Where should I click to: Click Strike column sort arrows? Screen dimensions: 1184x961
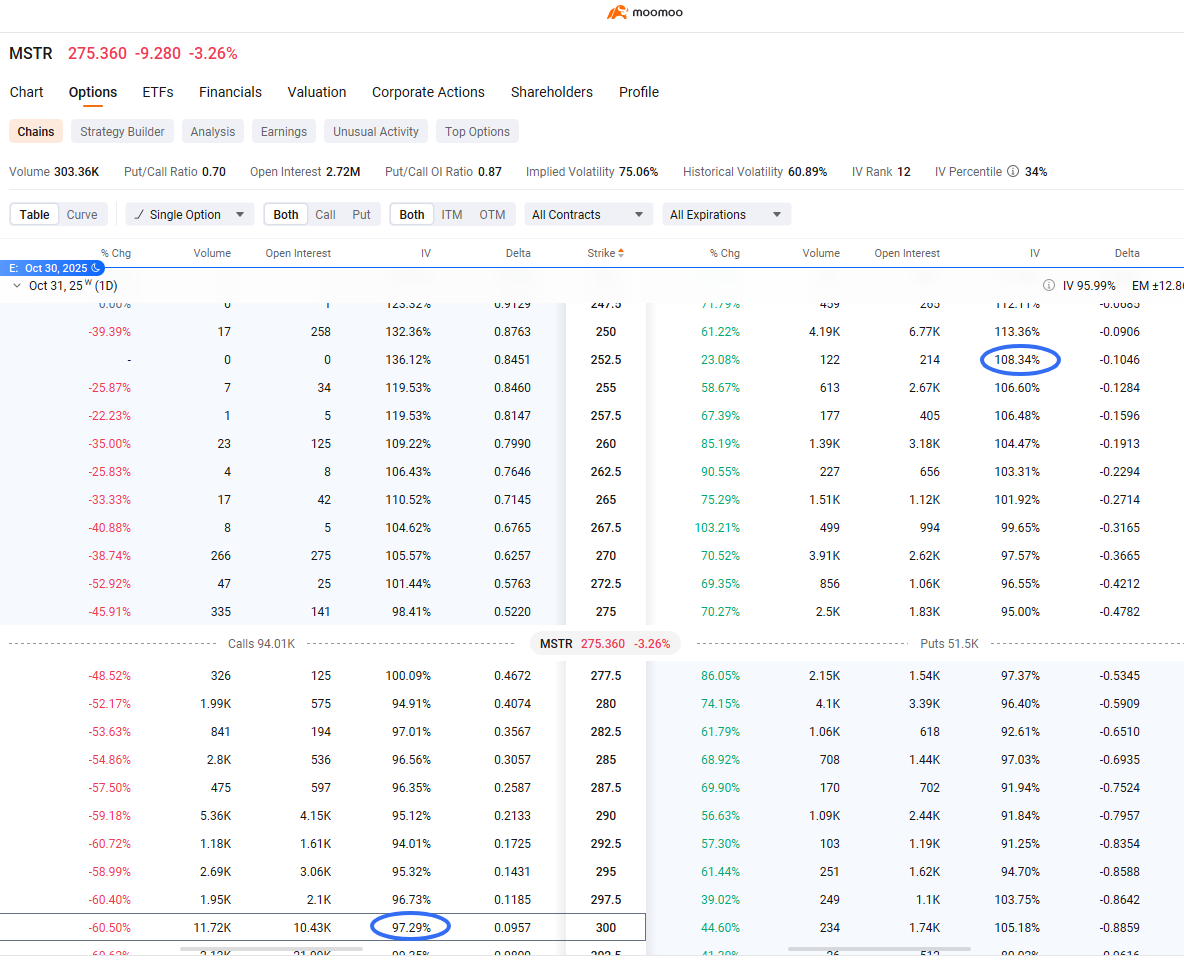pos(621,253)
